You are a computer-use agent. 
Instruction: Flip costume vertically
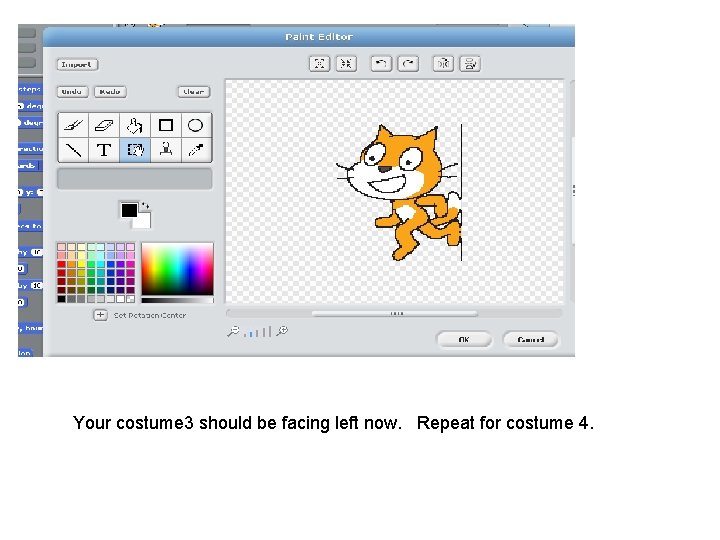(470, 63)
